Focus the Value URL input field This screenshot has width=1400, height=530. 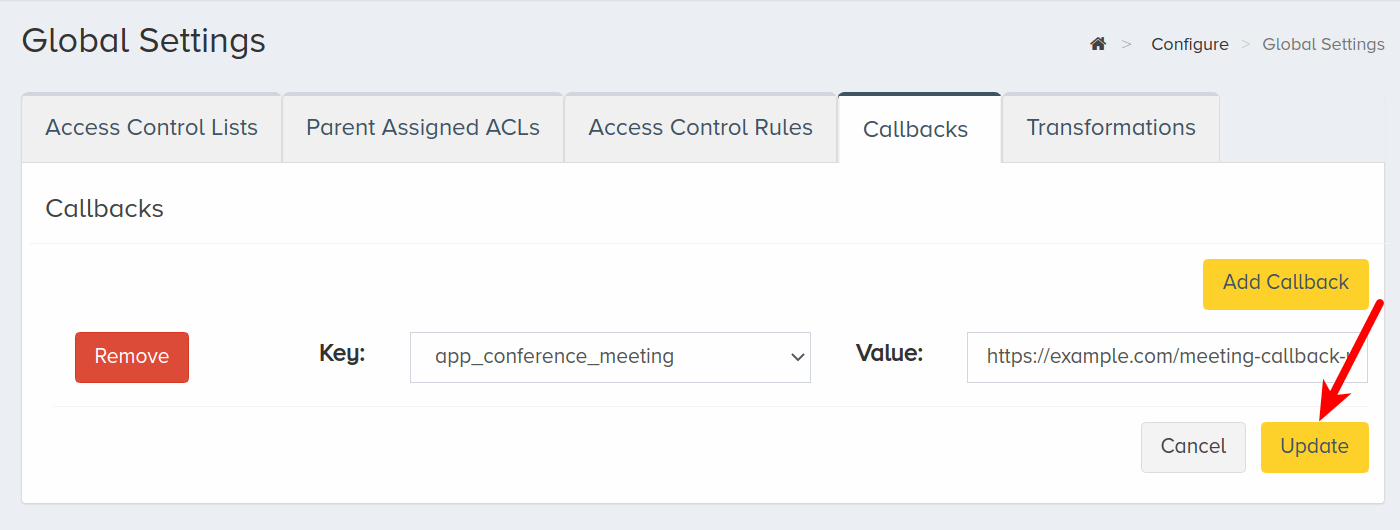click(1167, 357)
